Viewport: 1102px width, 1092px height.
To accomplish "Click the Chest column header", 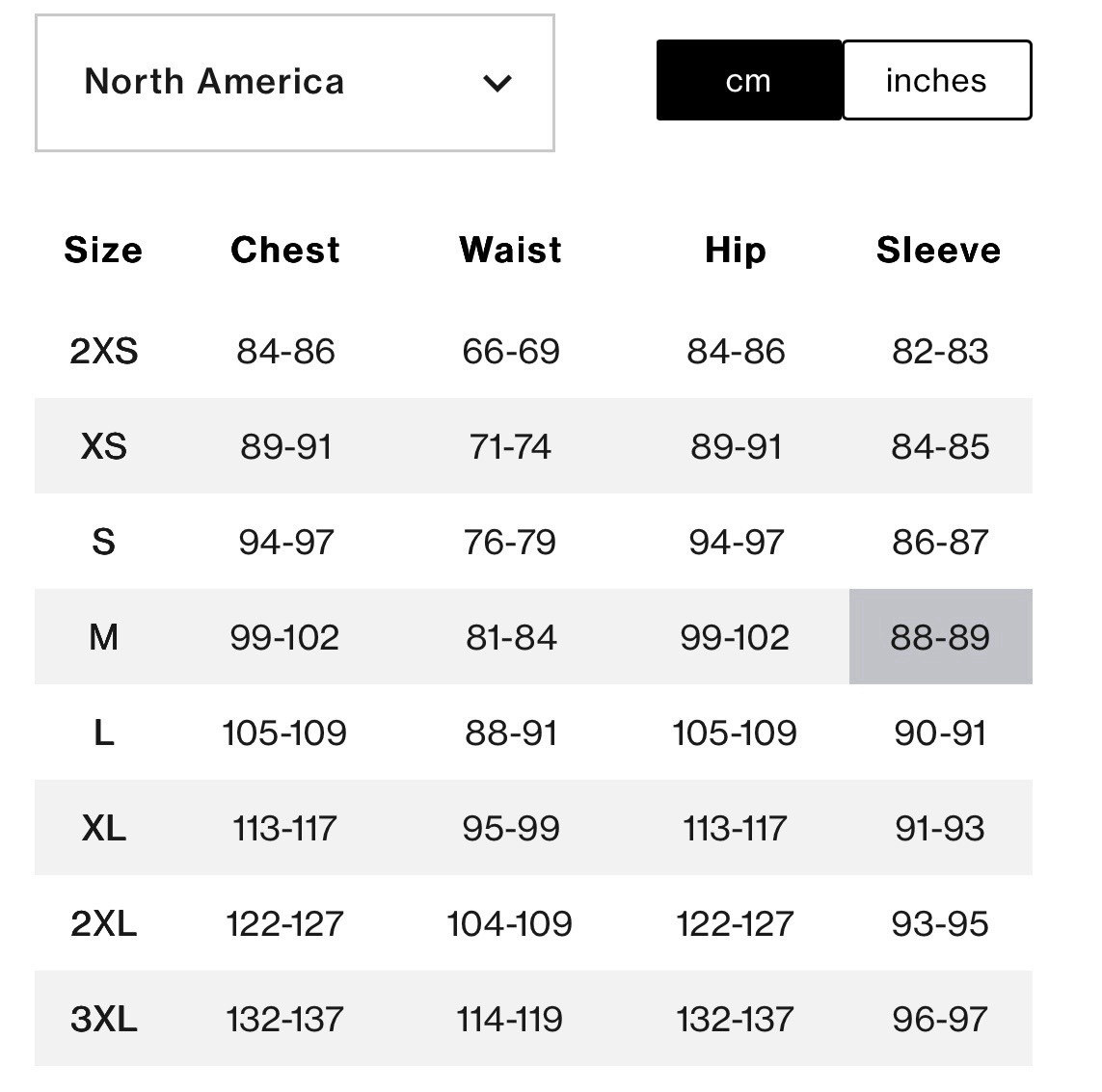I will coord(285,251).
